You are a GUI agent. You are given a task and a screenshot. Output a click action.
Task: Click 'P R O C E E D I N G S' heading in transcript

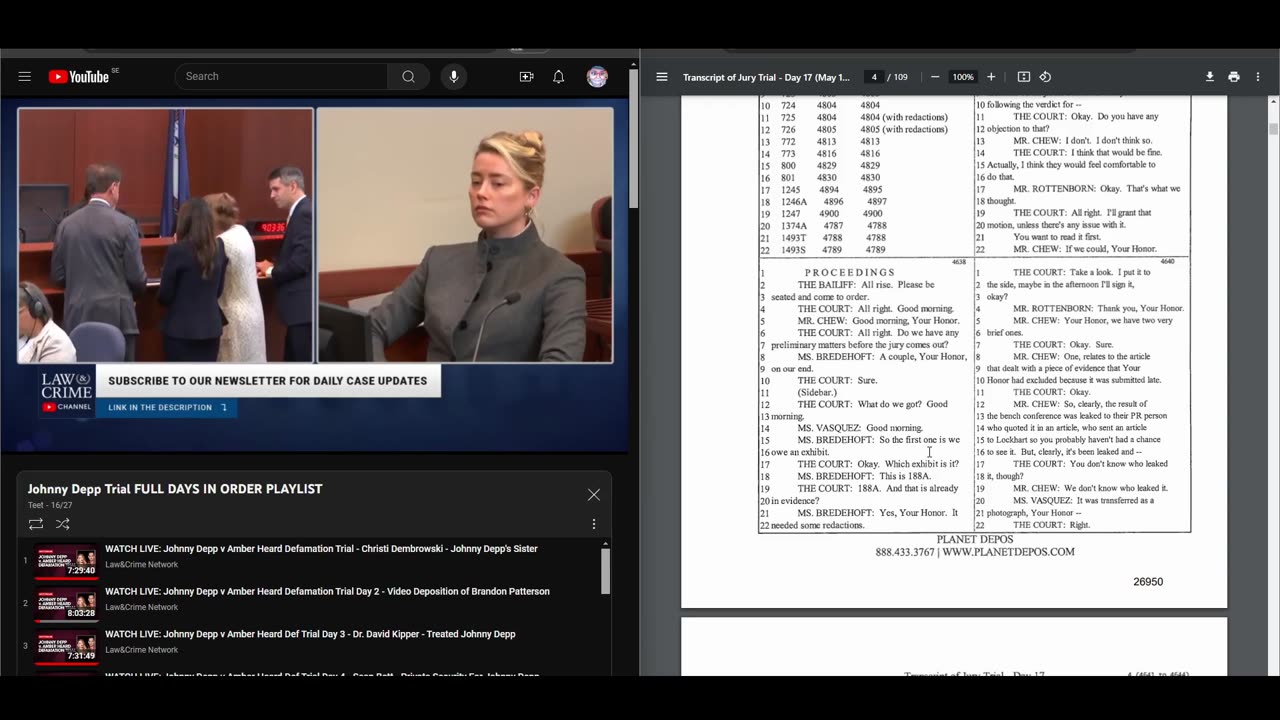click(x=850, y=272)
